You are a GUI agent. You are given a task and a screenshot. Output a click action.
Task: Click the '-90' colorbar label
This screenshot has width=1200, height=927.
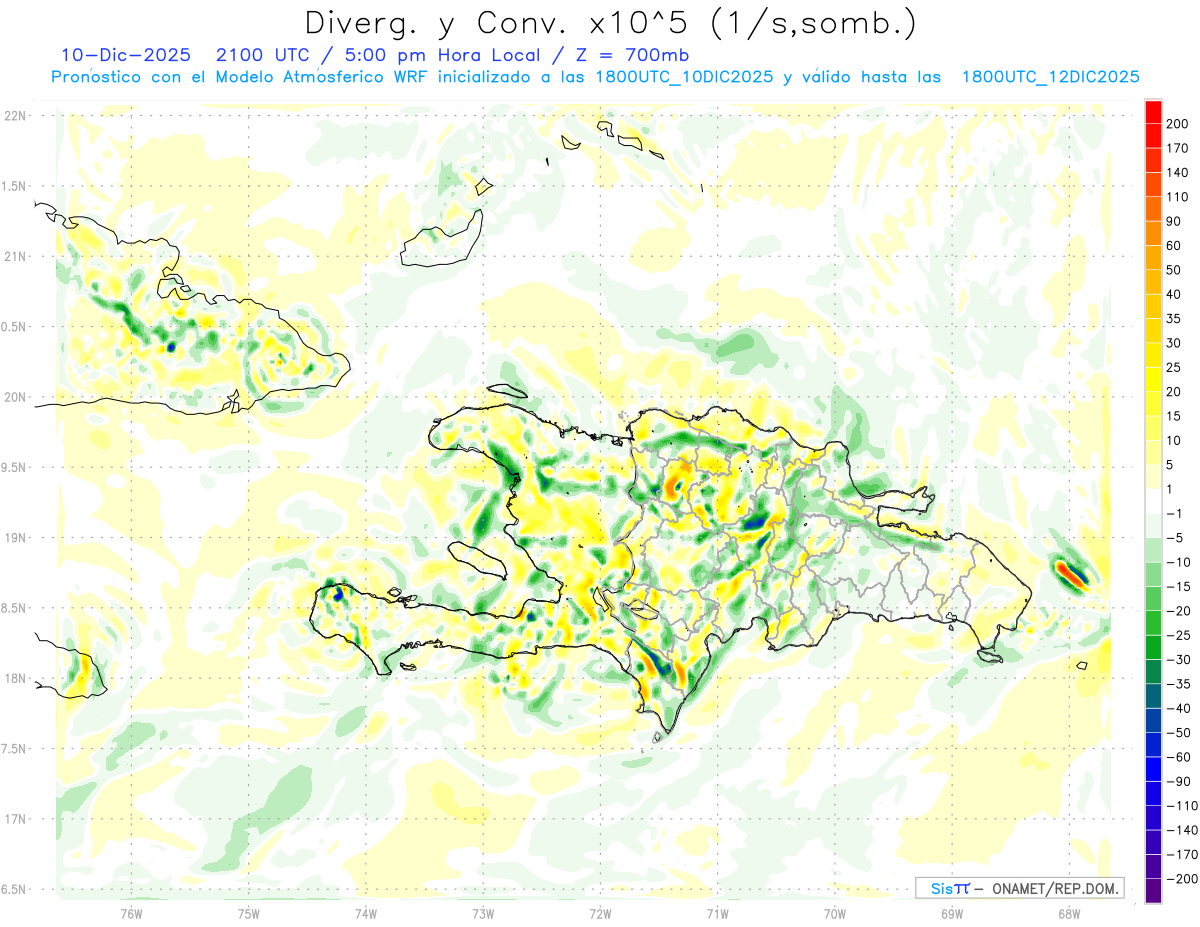[x=1178, y=782]
